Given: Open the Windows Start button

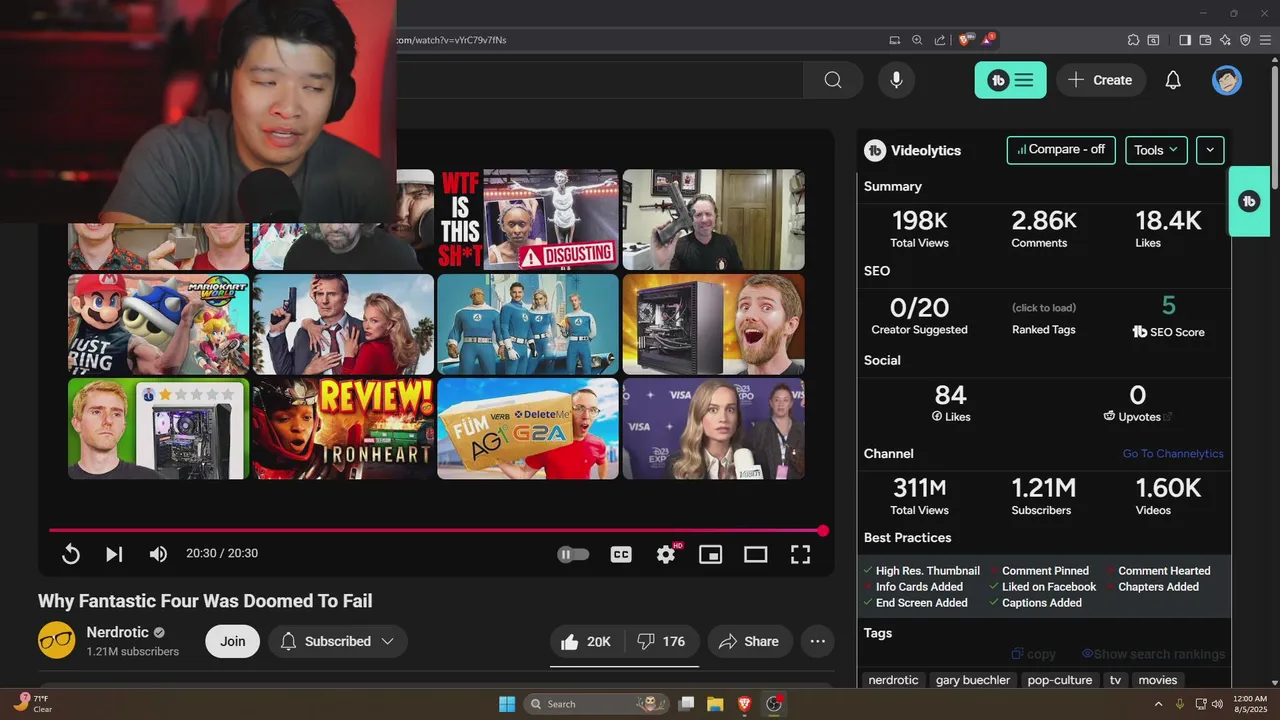Looking at the screenshot, I should point(507,704).
